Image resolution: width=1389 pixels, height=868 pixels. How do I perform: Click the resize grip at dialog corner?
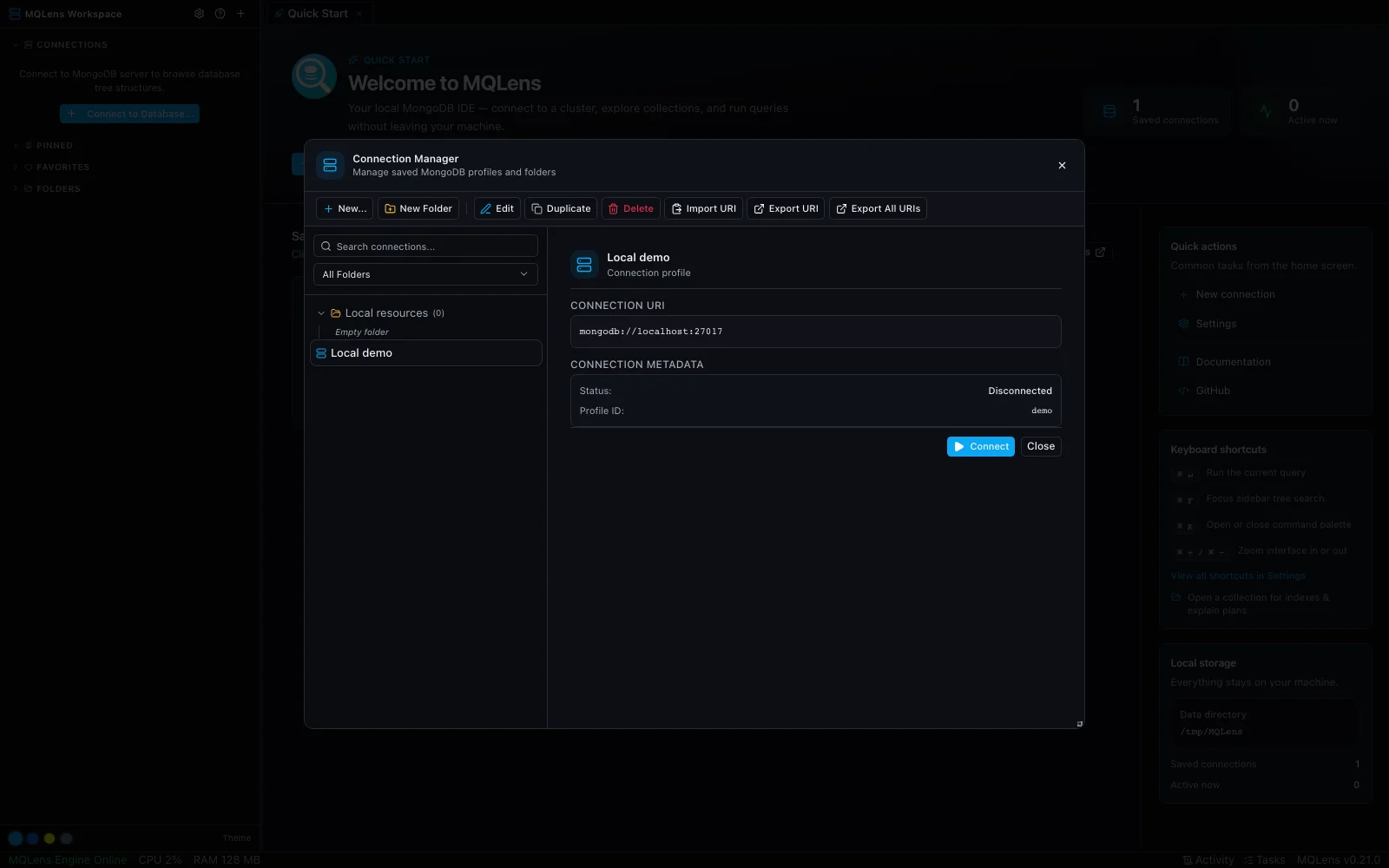(x=1080, y=724)
